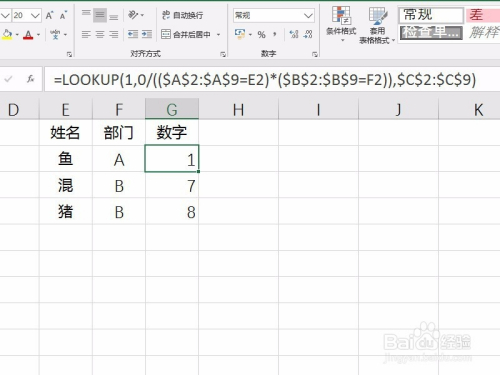Open font settings dialog launcher
This screenshot has height=375, width=500.
pyautogui.click(x=69, y=54)
